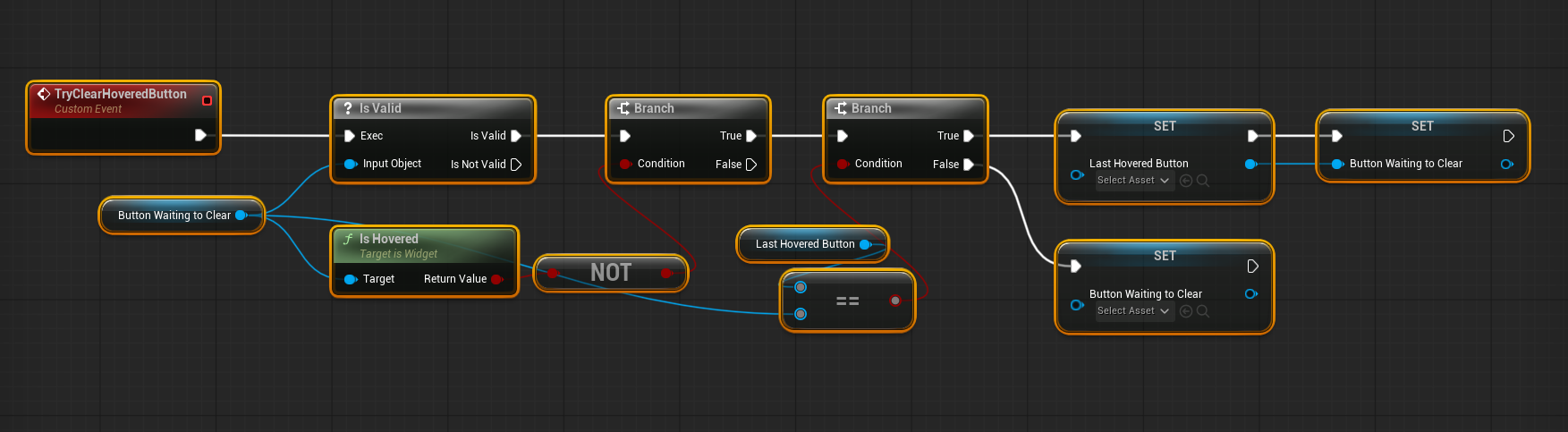Click the Is Not Valid exec output pin
The width and height of the screenshot is (1568, 432).
tap(516, 165)
